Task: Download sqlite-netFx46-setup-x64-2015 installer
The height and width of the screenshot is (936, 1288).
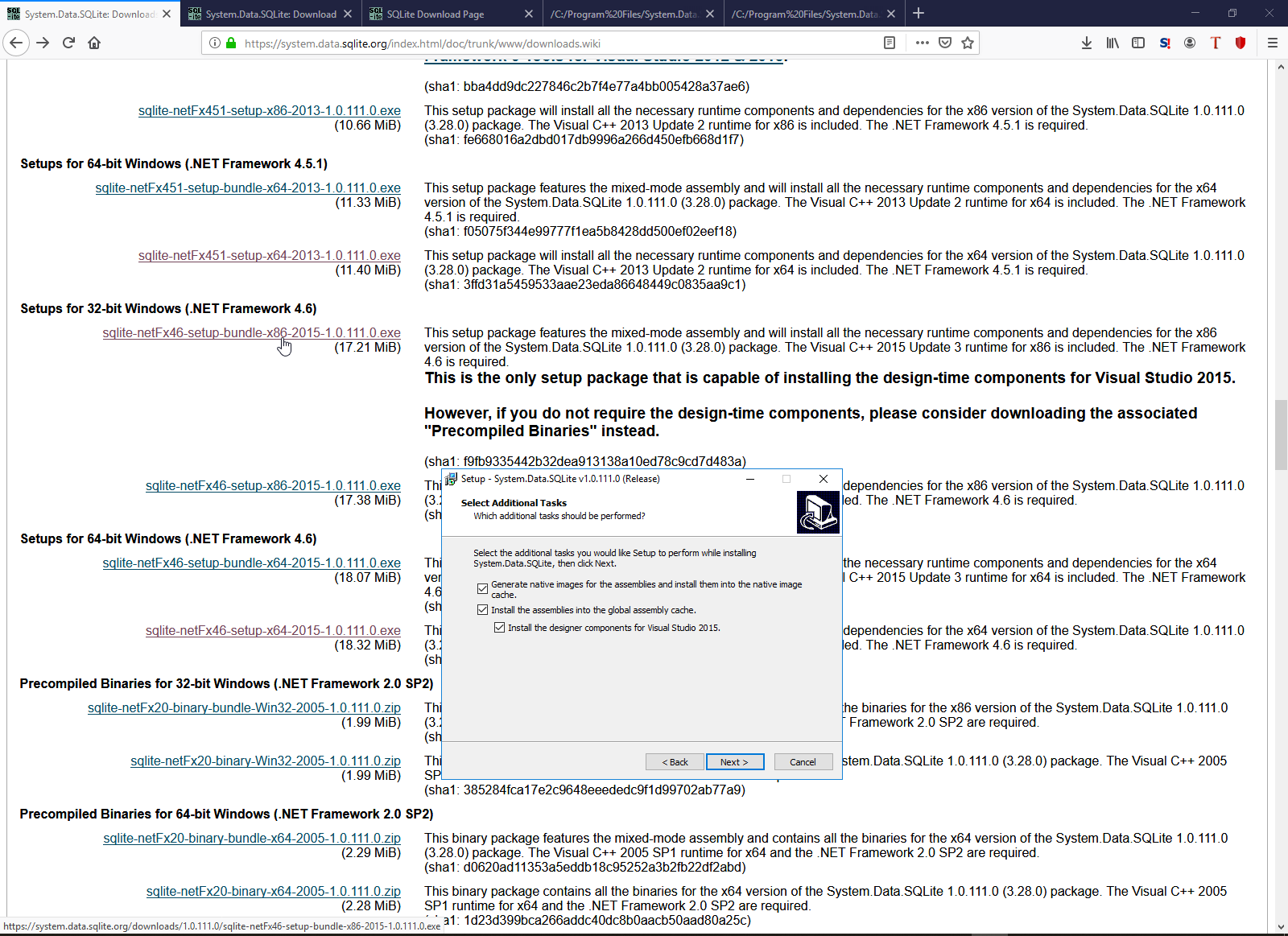Action: pos(273,631)
